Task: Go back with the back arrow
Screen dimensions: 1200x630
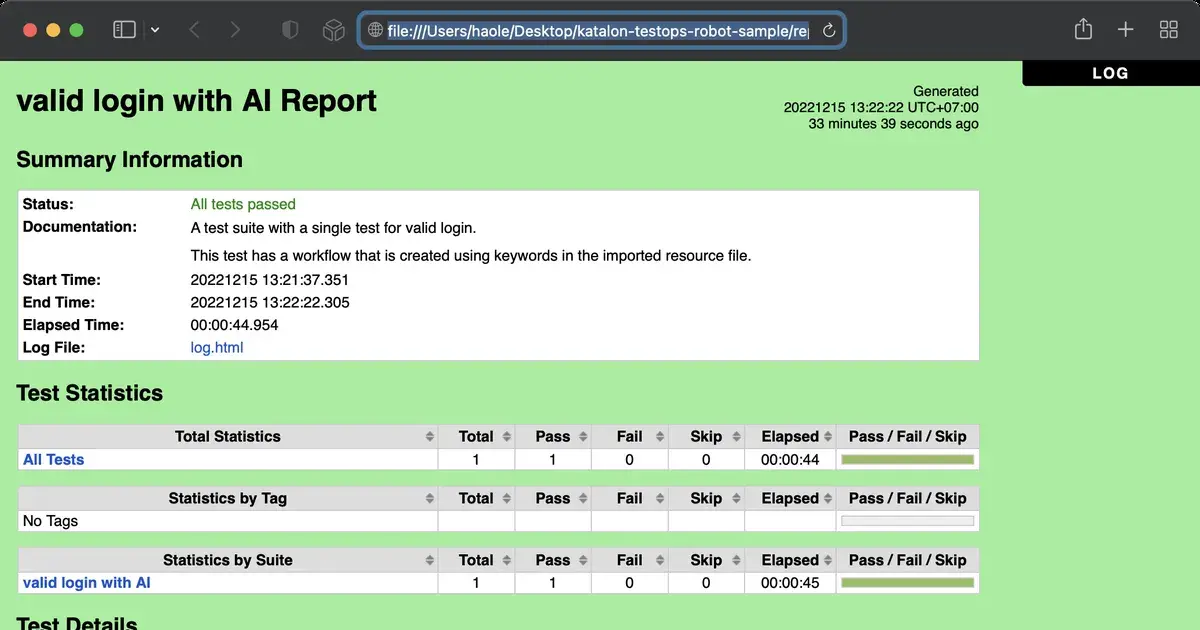Action: [195, 30]
